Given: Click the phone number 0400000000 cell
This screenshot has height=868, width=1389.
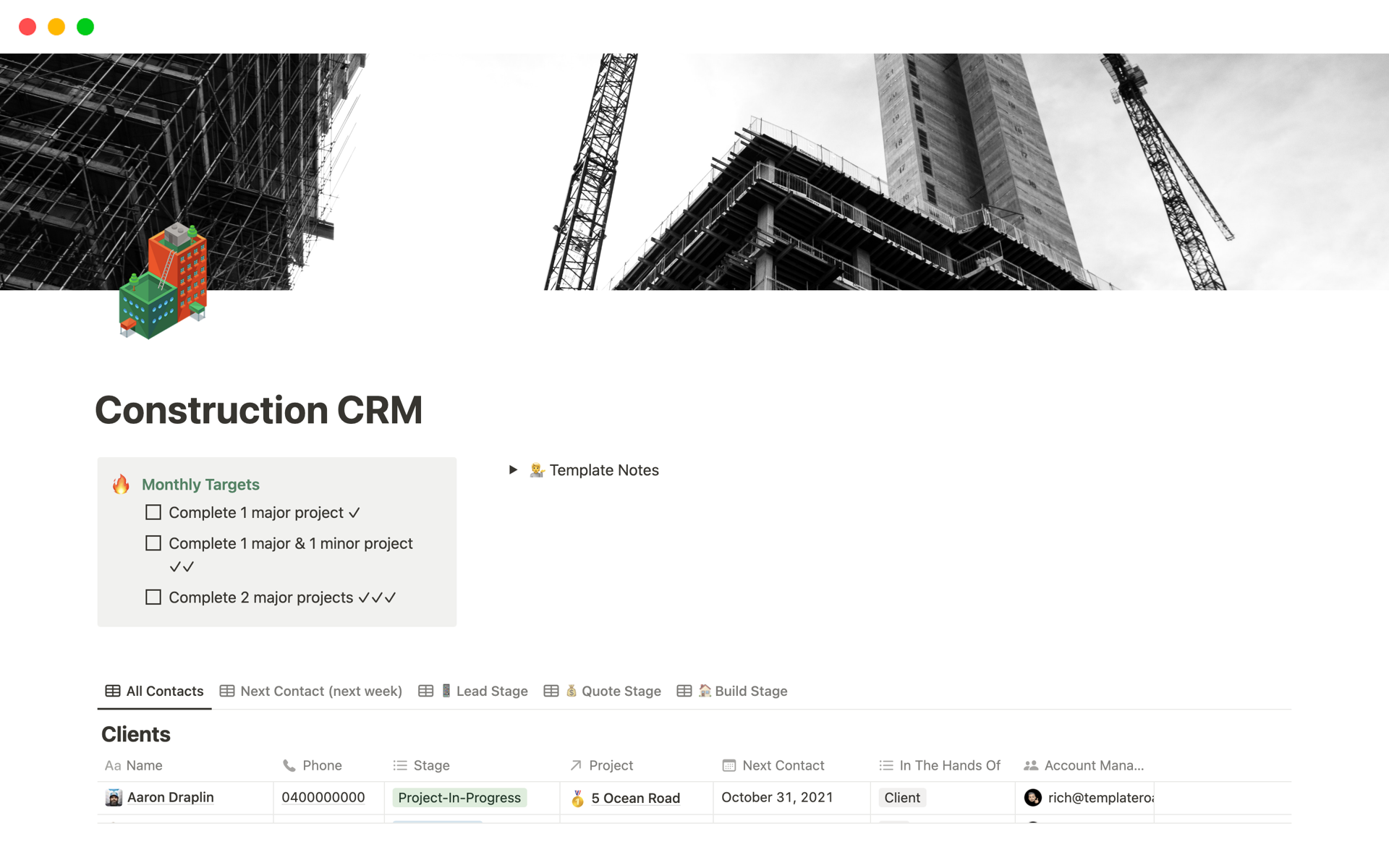Looking at the screenshot, I should (x=323, y=797).
